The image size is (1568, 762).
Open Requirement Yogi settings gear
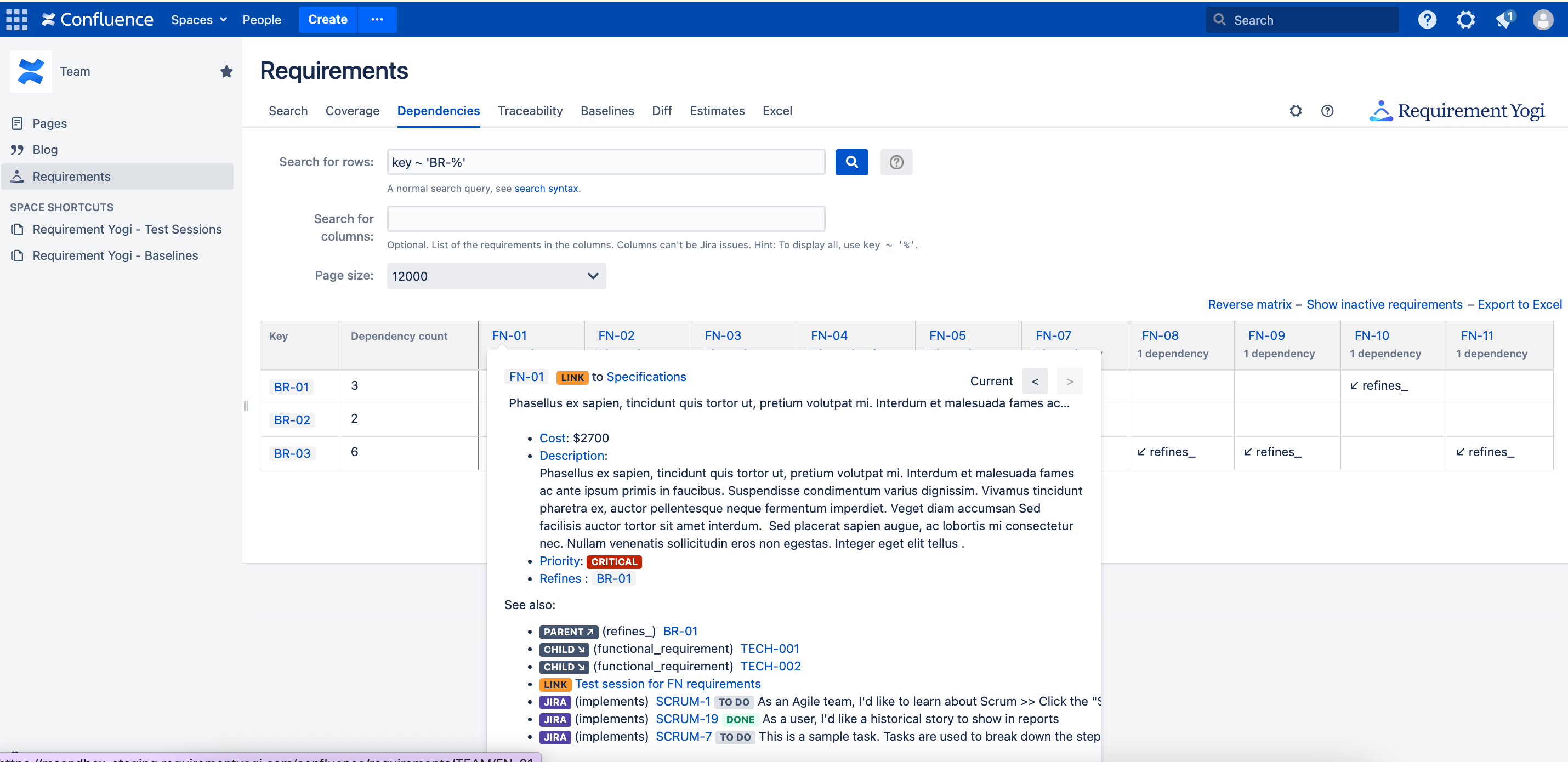tap(1296, 111)
